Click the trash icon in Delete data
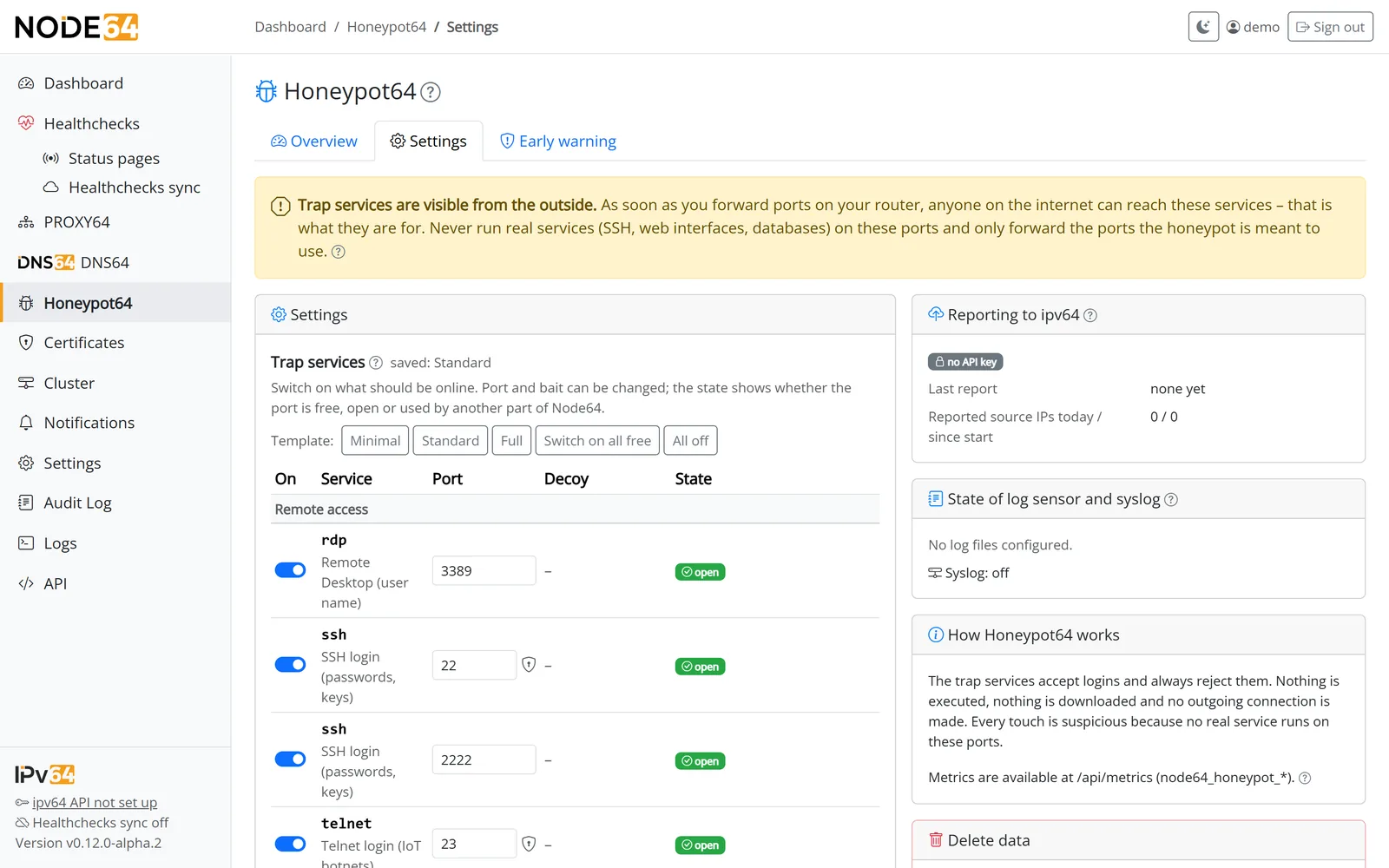The image size is (1389, 868). pos(936,840)
